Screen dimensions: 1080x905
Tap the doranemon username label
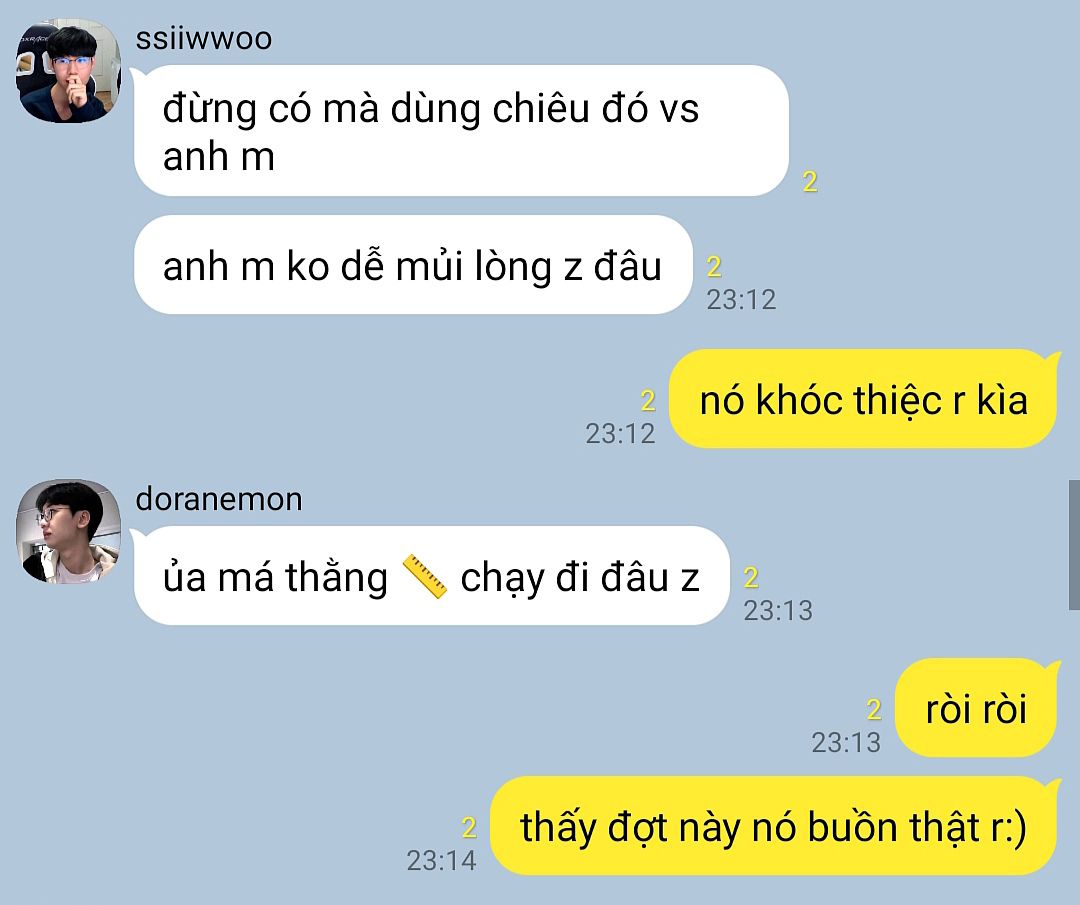coord(219,499)
